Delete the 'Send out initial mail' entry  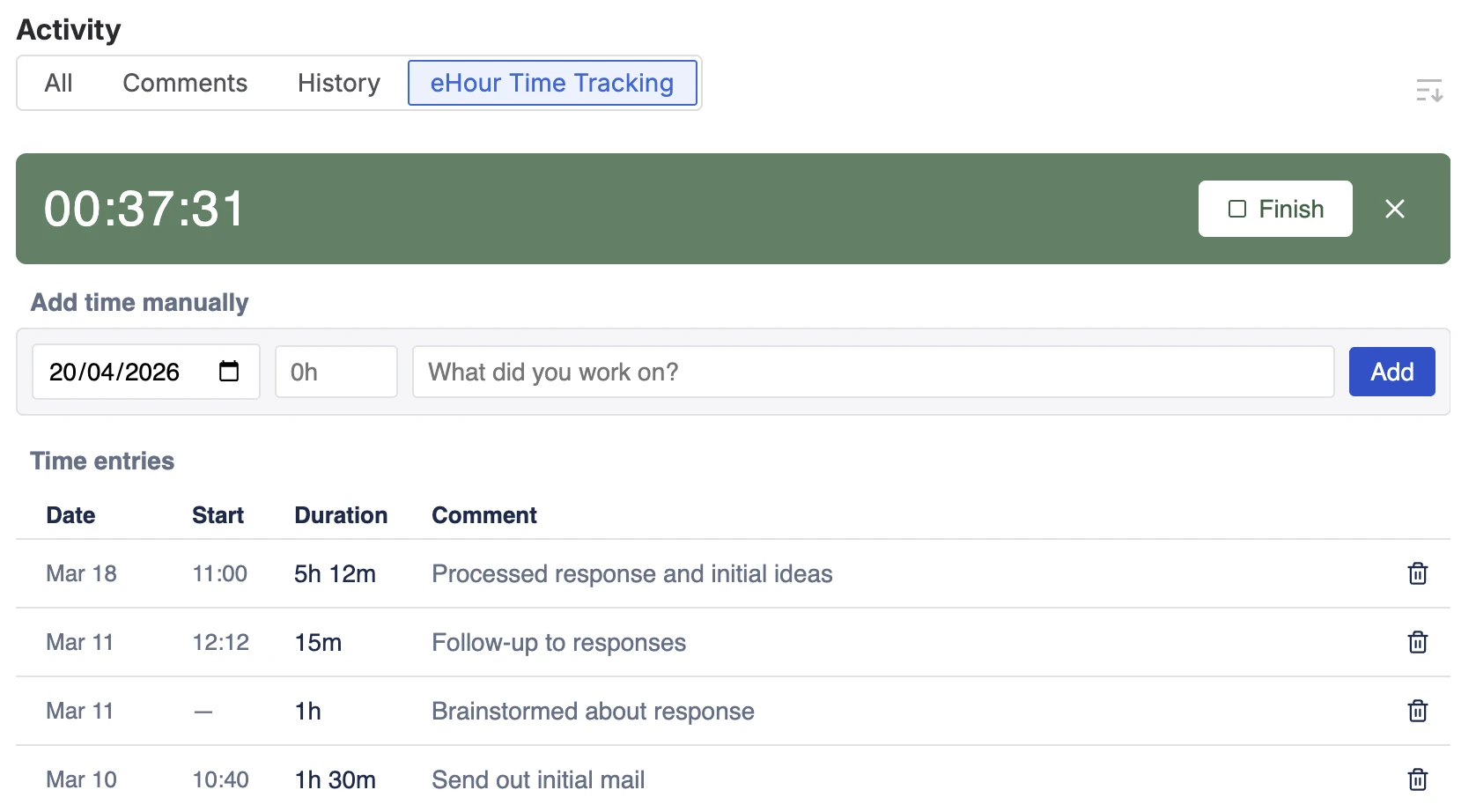pyautogui.click(x=1417, y=779)
